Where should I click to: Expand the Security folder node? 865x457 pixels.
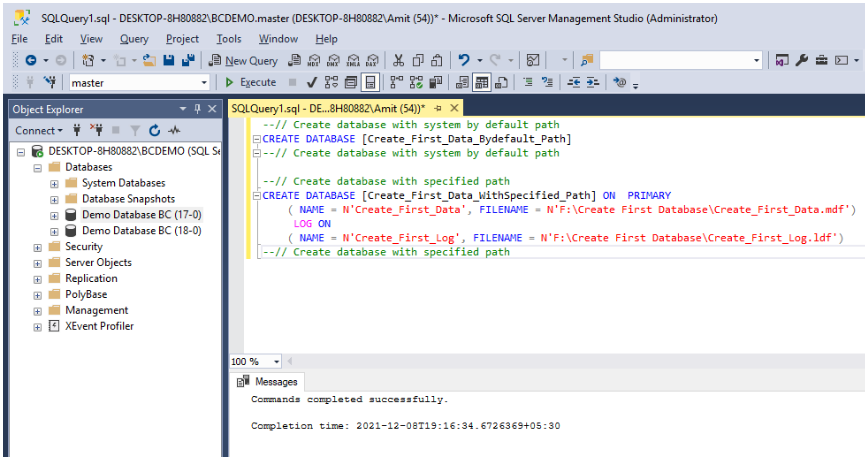(x=38, y=248)
